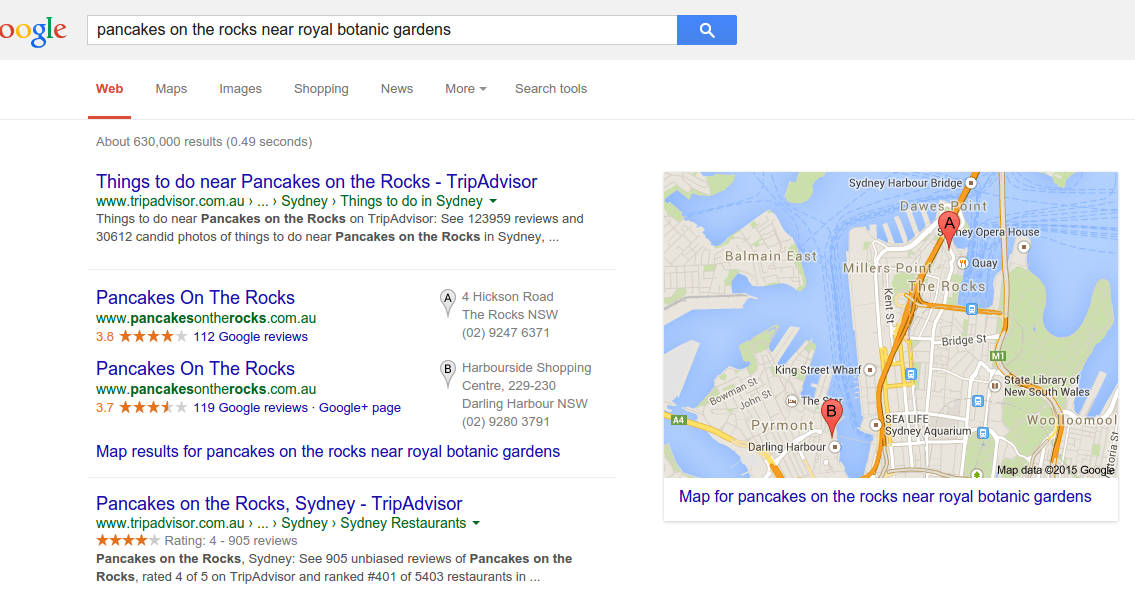Screen dimensions: 1135x596
Task: Expand arrow next to Things to do in Sydney
Action: [x=493, y=201]
